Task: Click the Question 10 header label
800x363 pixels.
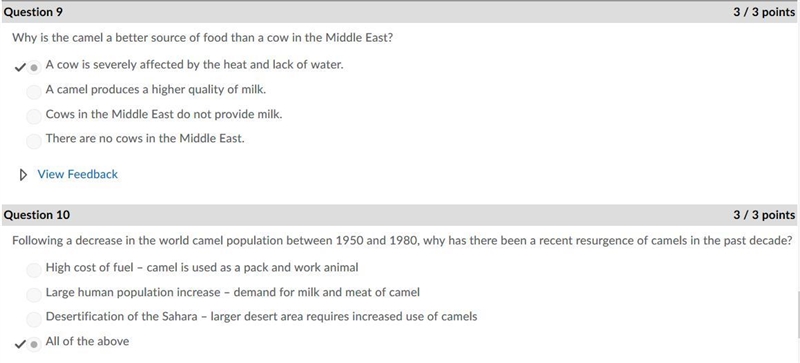Action: 37,215
